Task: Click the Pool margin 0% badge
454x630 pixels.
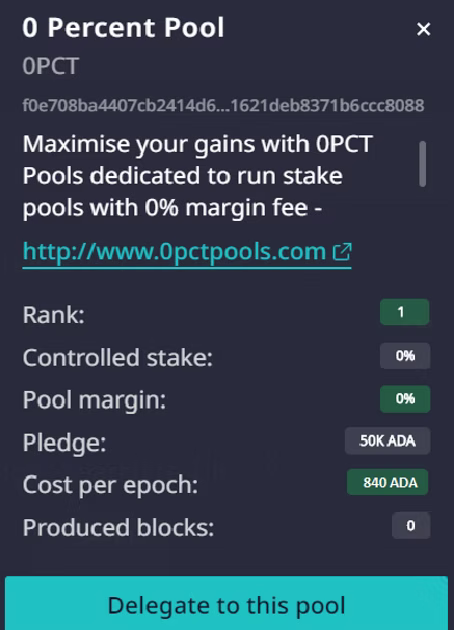Action: tap(405, 399)
